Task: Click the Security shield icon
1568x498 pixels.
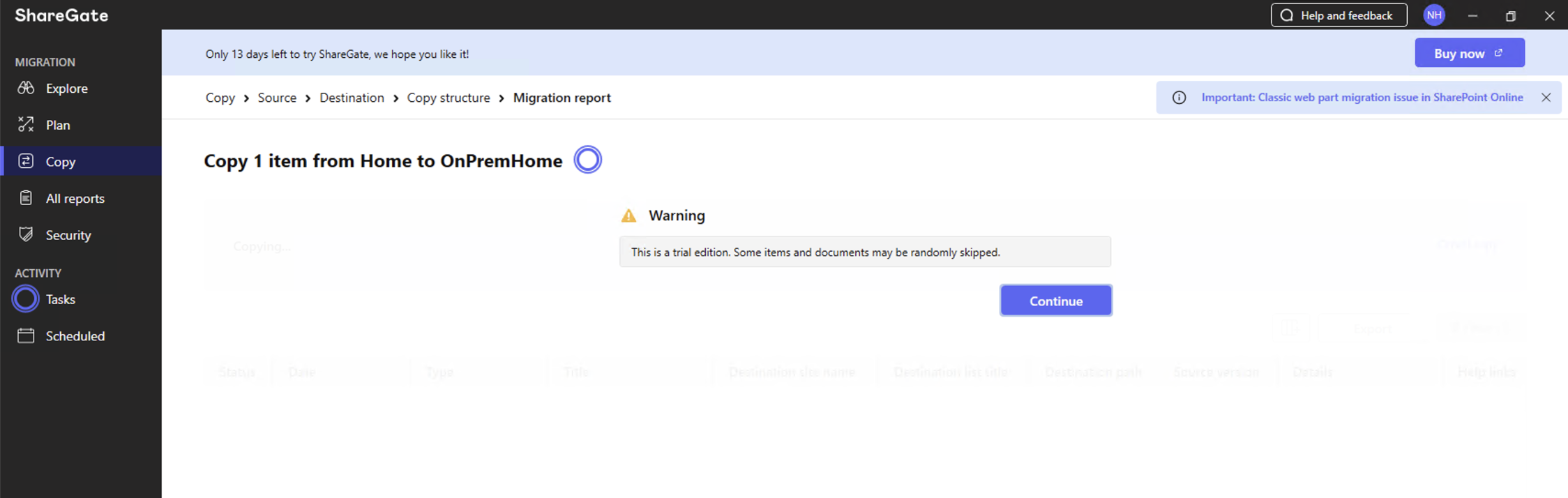Action: (x=26, y=234)
